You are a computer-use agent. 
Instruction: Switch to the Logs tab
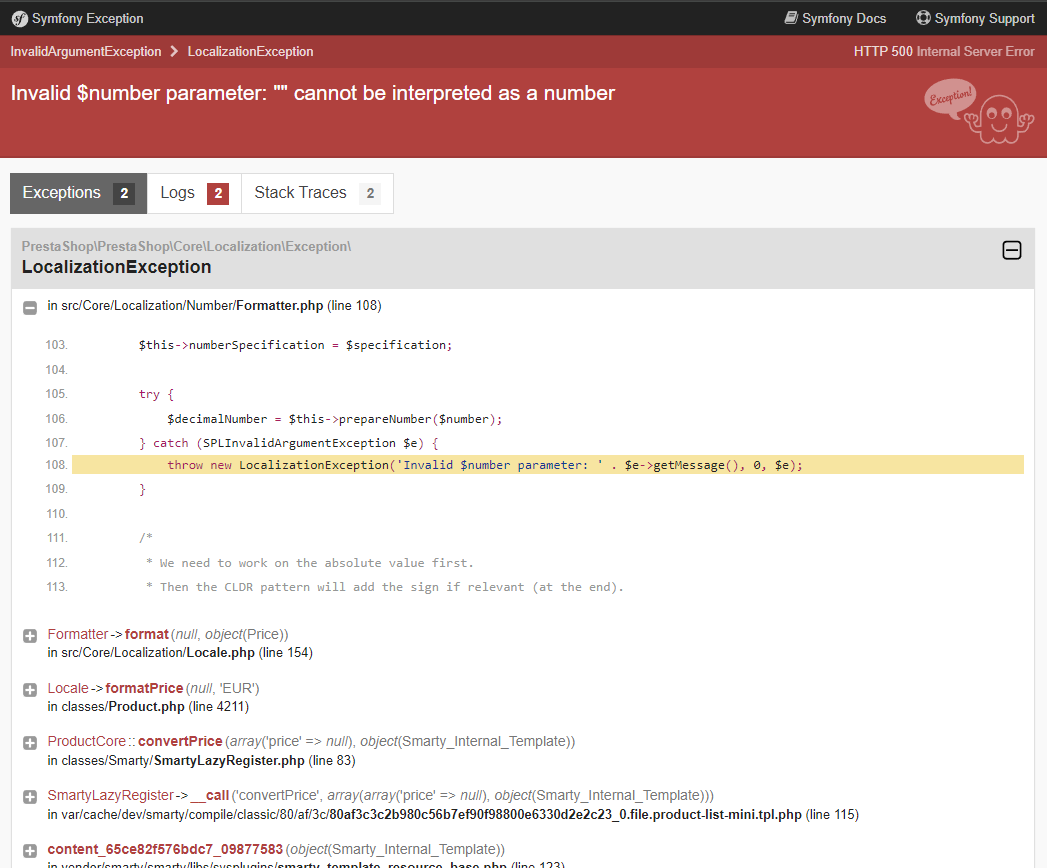pos(194,194)
